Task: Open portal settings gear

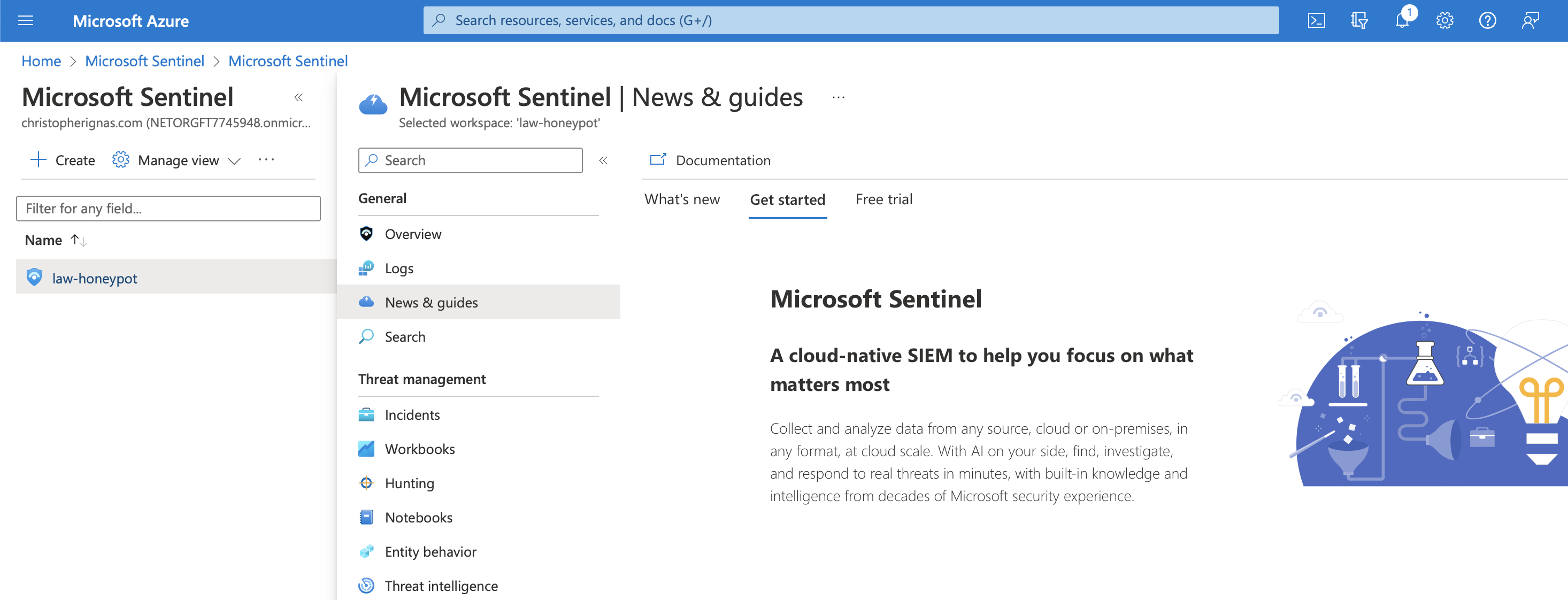Action: coord(1444,21)
